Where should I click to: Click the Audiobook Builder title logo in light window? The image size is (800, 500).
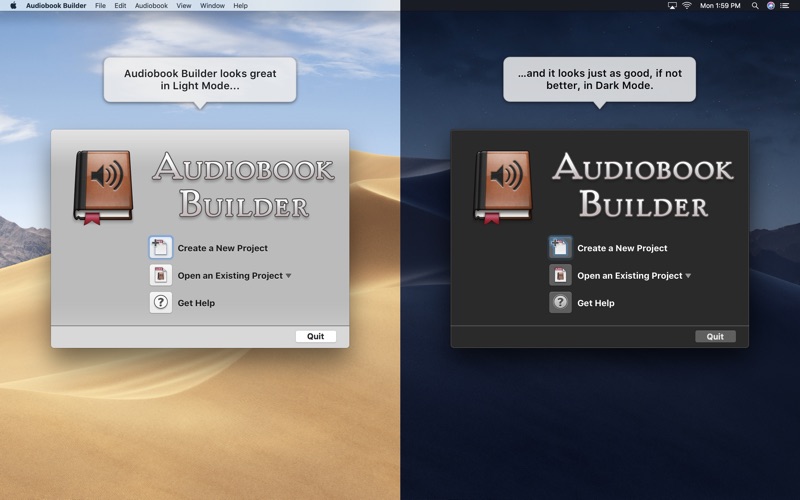tap(243, 185)
